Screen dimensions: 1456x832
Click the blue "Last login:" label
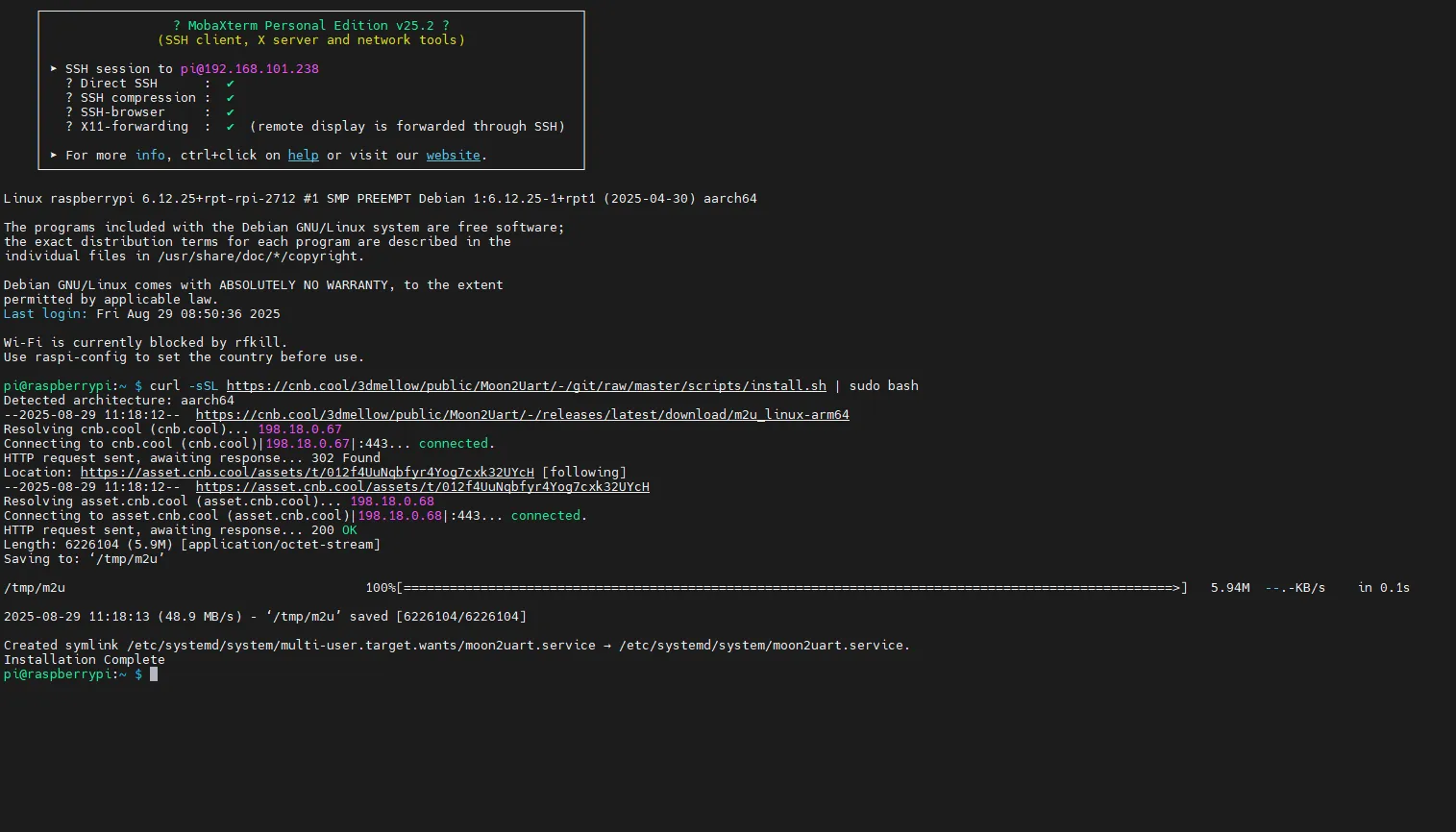click(x=45, y=314)
